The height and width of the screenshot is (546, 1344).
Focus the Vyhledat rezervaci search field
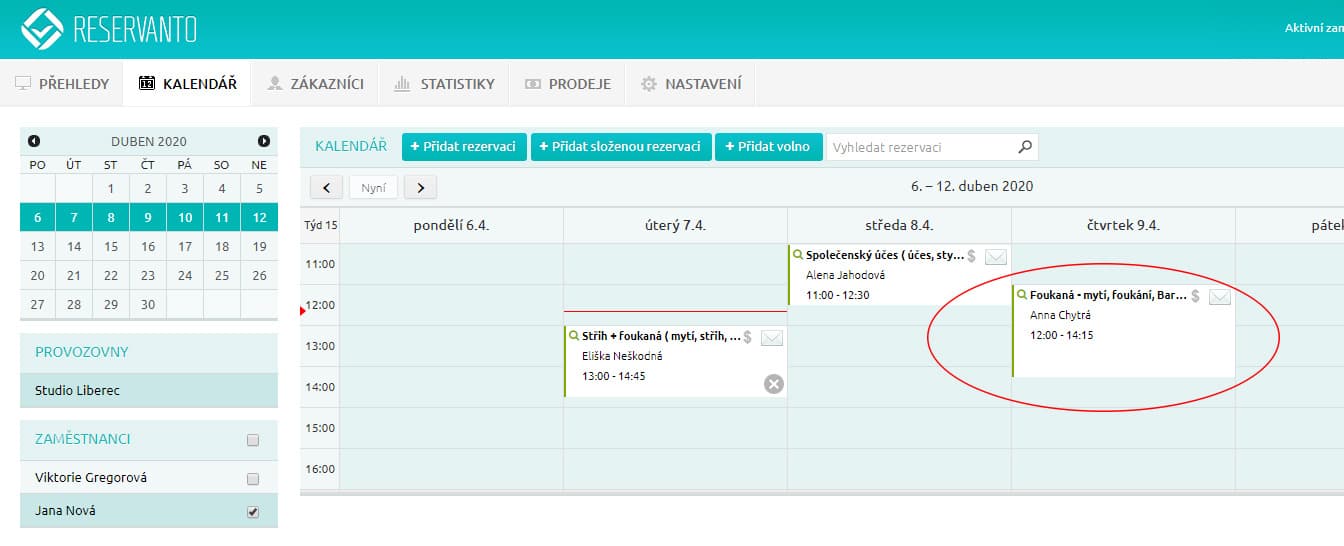click(x=920, y=147)
